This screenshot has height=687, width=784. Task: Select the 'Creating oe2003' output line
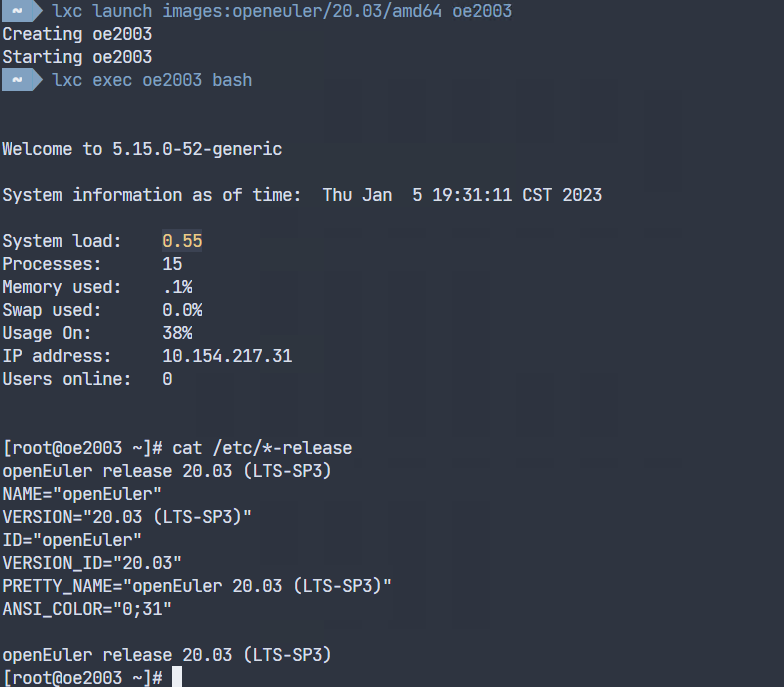point(77,34)
